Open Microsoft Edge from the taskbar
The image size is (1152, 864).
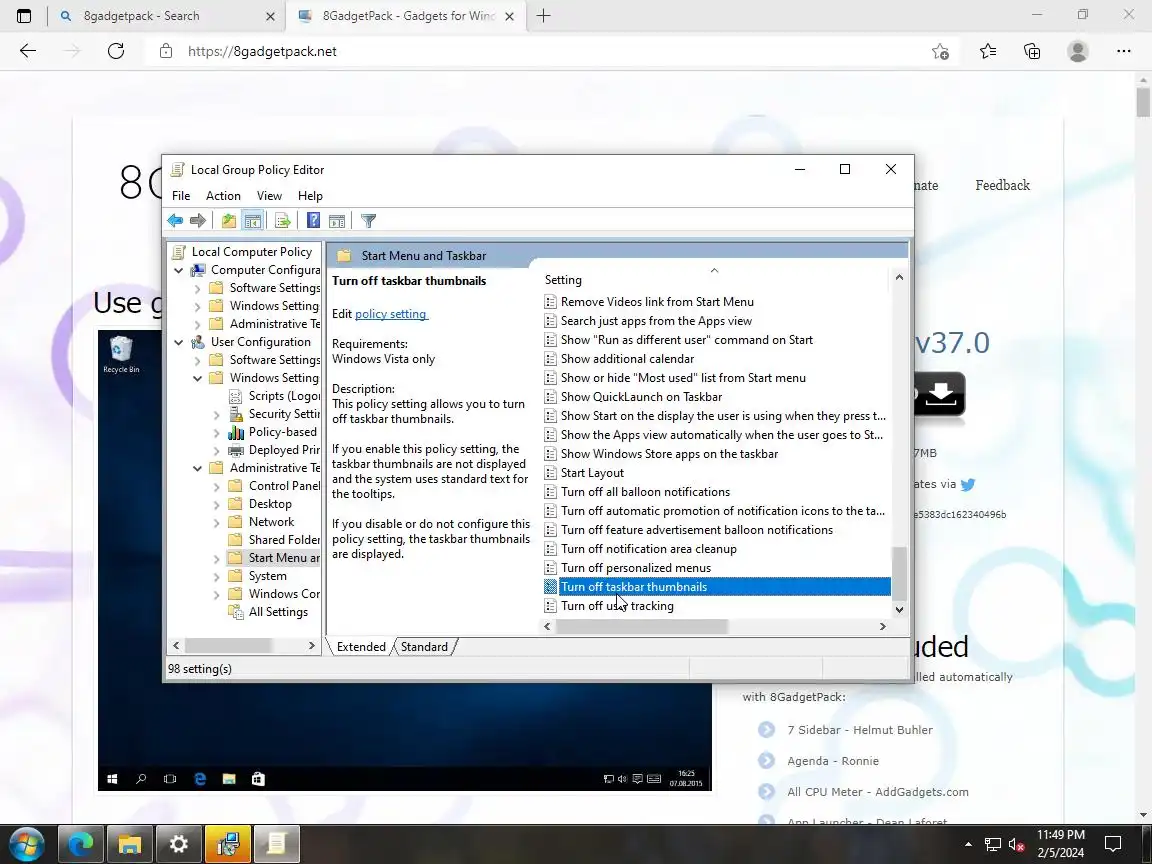tap(81, 844)
